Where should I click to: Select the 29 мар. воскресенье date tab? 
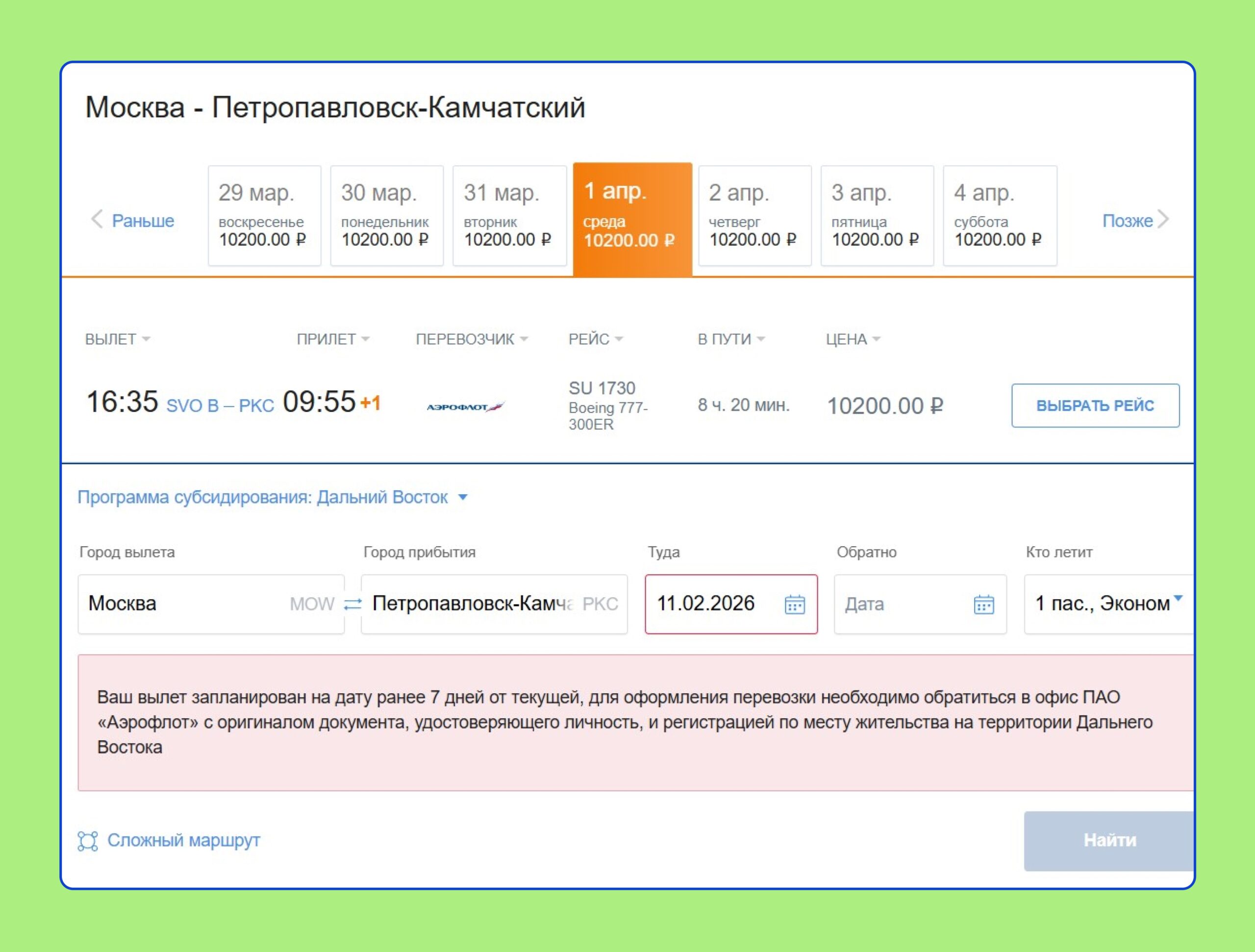(264, 216)
